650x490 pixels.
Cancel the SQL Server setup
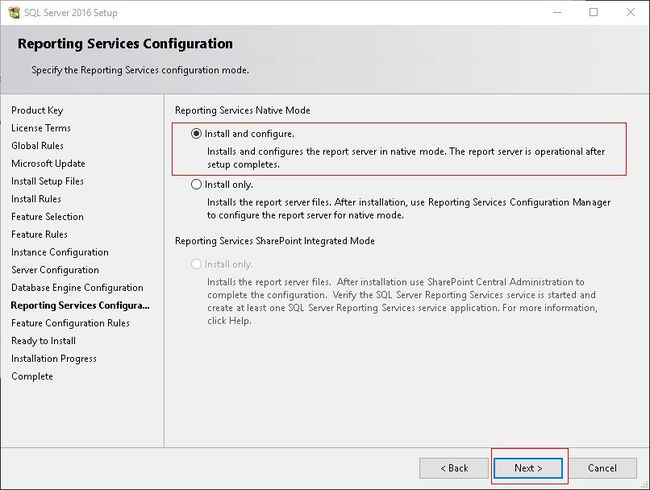pyautogui.click(x=602, y=468)
